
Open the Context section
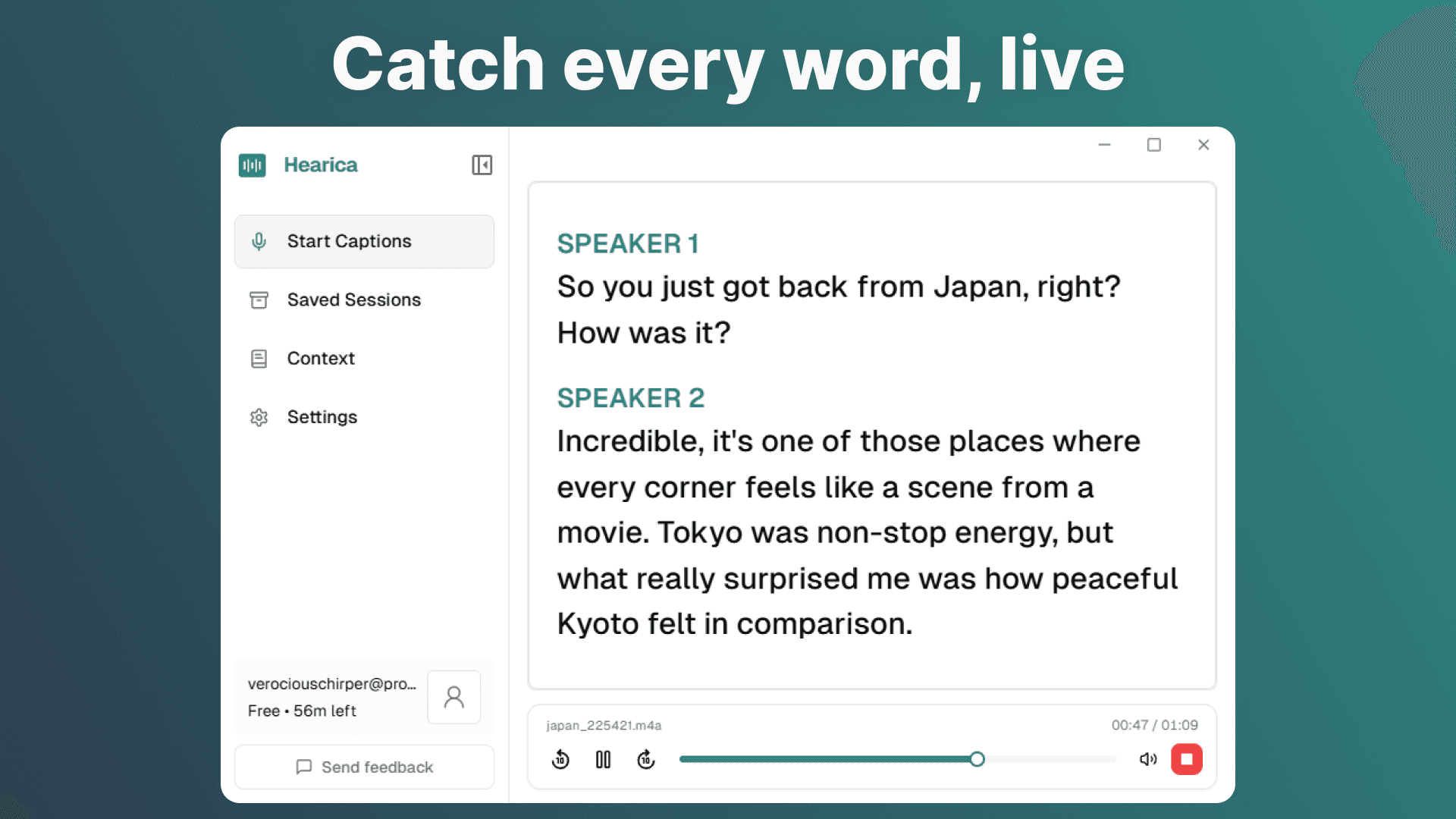tap(321, 358)
